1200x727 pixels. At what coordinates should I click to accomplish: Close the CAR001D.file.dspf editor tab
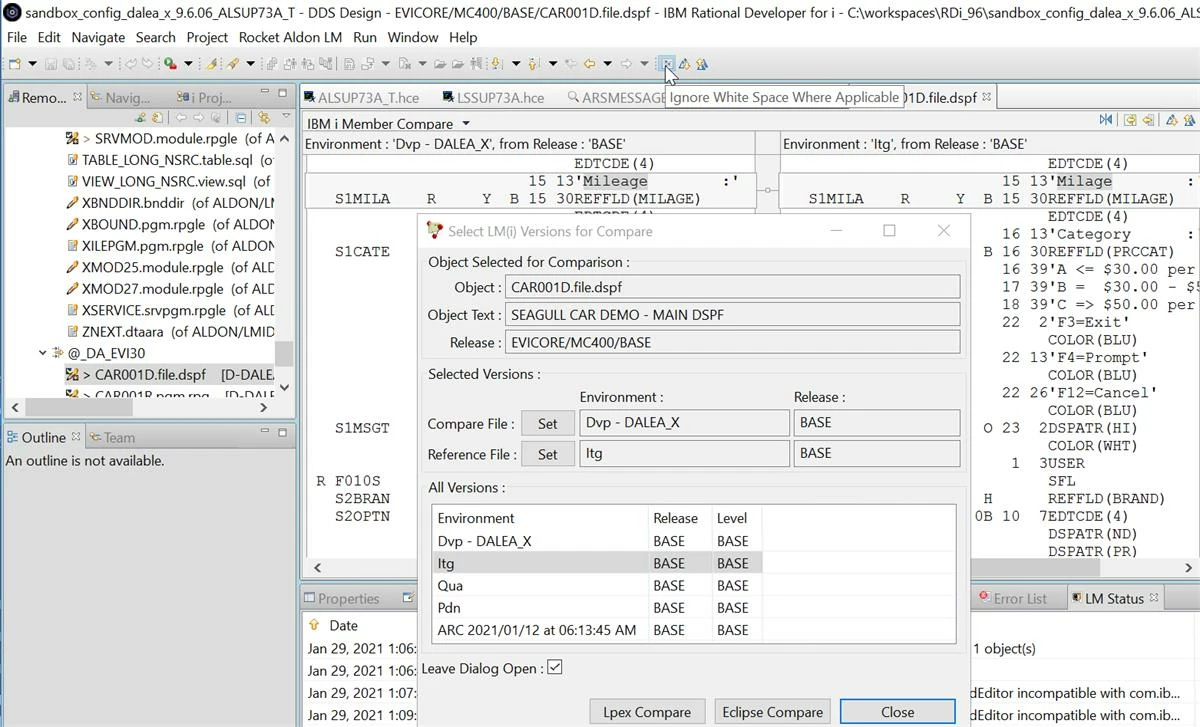986,97
